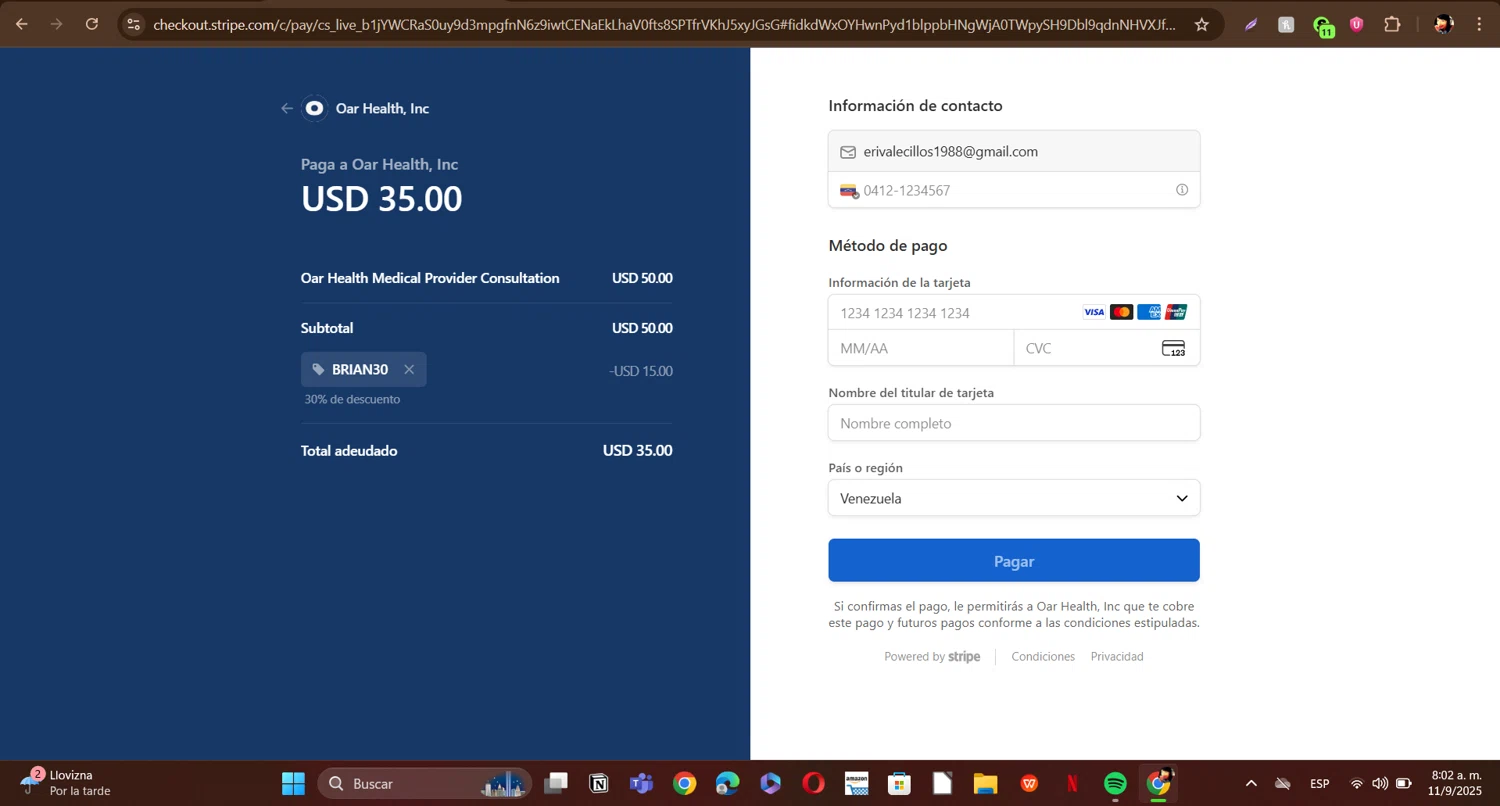Click the Visa card logo
1500x806 pixels.
point(1094,312)
